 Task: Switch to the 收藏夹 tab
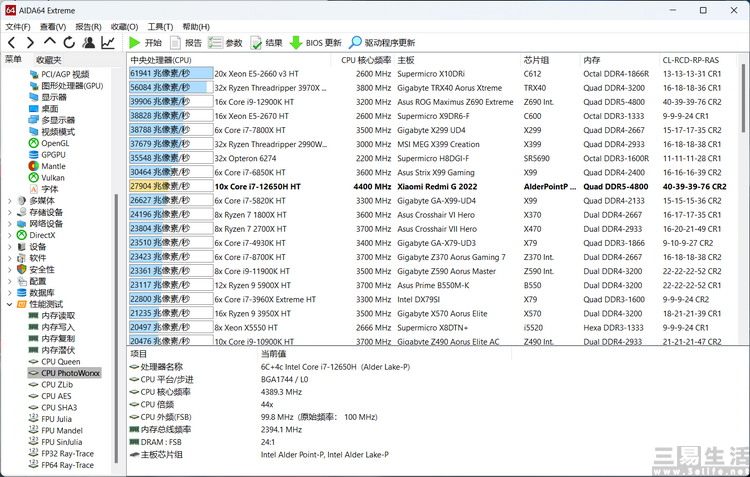[x=49, y=60]
